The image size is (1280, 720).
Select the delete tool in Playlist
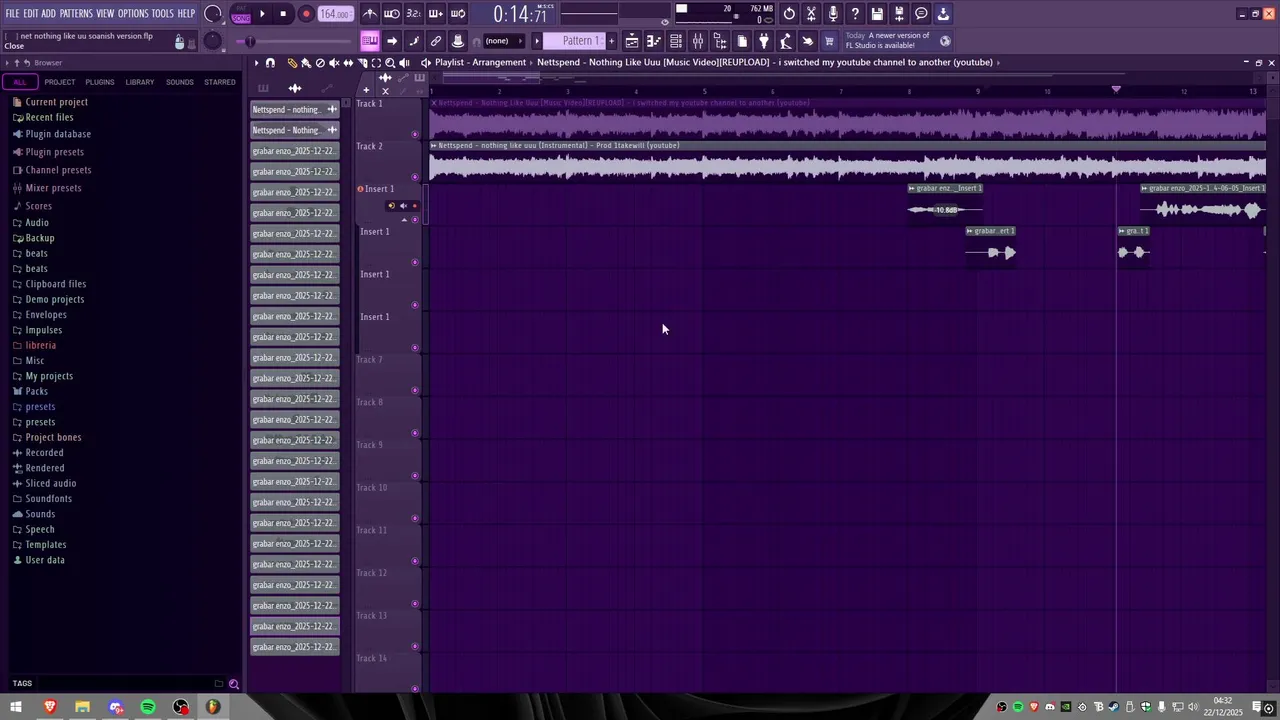click(320, 62)
